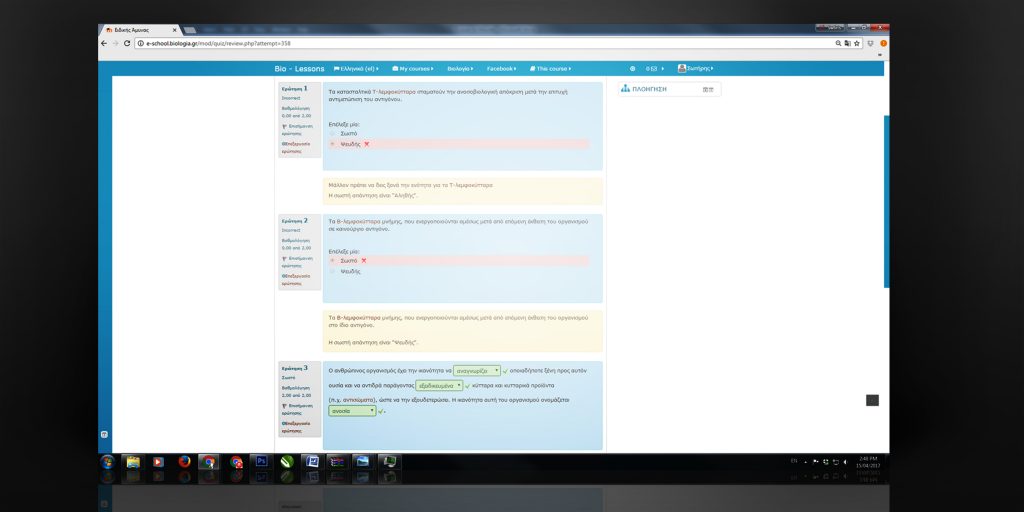
Task: Select 'Ψευδής' radio button in question 2
Action: click(333, 271)
